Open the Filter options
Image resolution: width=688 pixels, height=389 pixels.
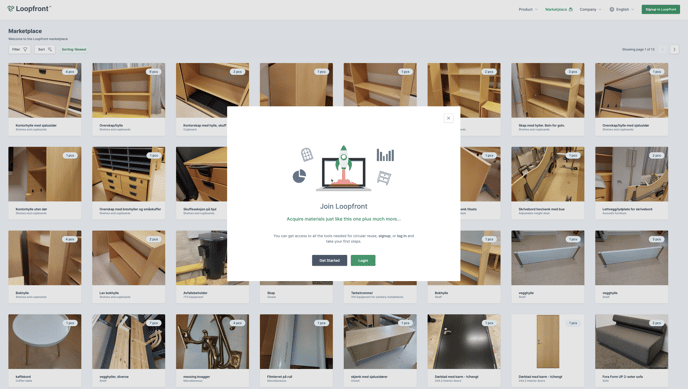[19, 50]
